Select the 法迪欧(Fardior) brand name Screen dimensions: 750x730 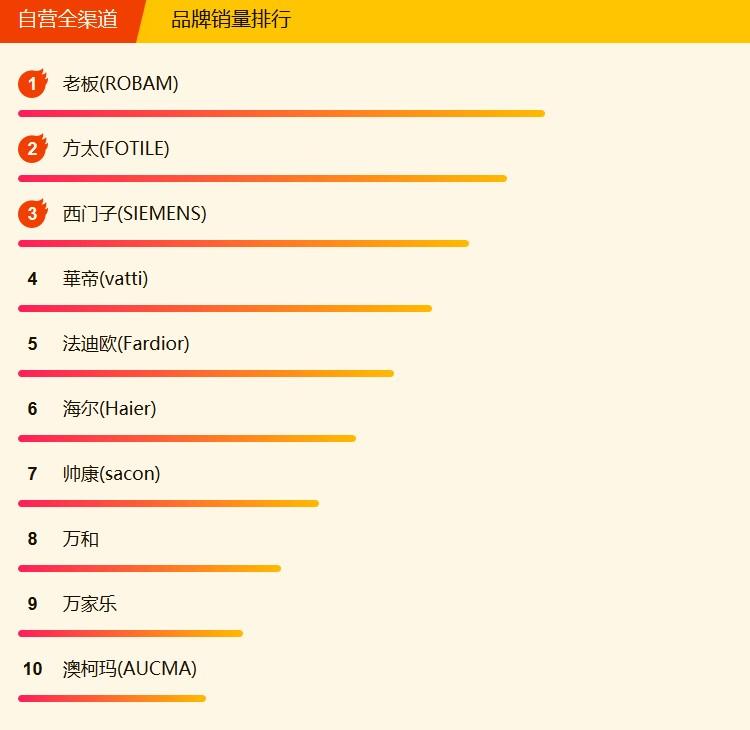click(126, 344)
